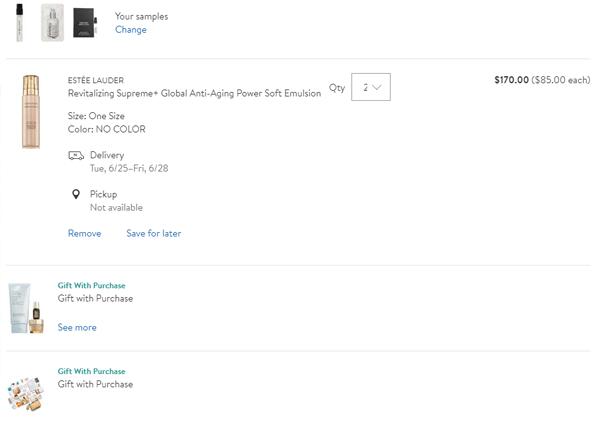The height and width of the screenshot is (428, 594).
Task: Open the second Gift with Purchase image
Action: (x=26, y=394)
